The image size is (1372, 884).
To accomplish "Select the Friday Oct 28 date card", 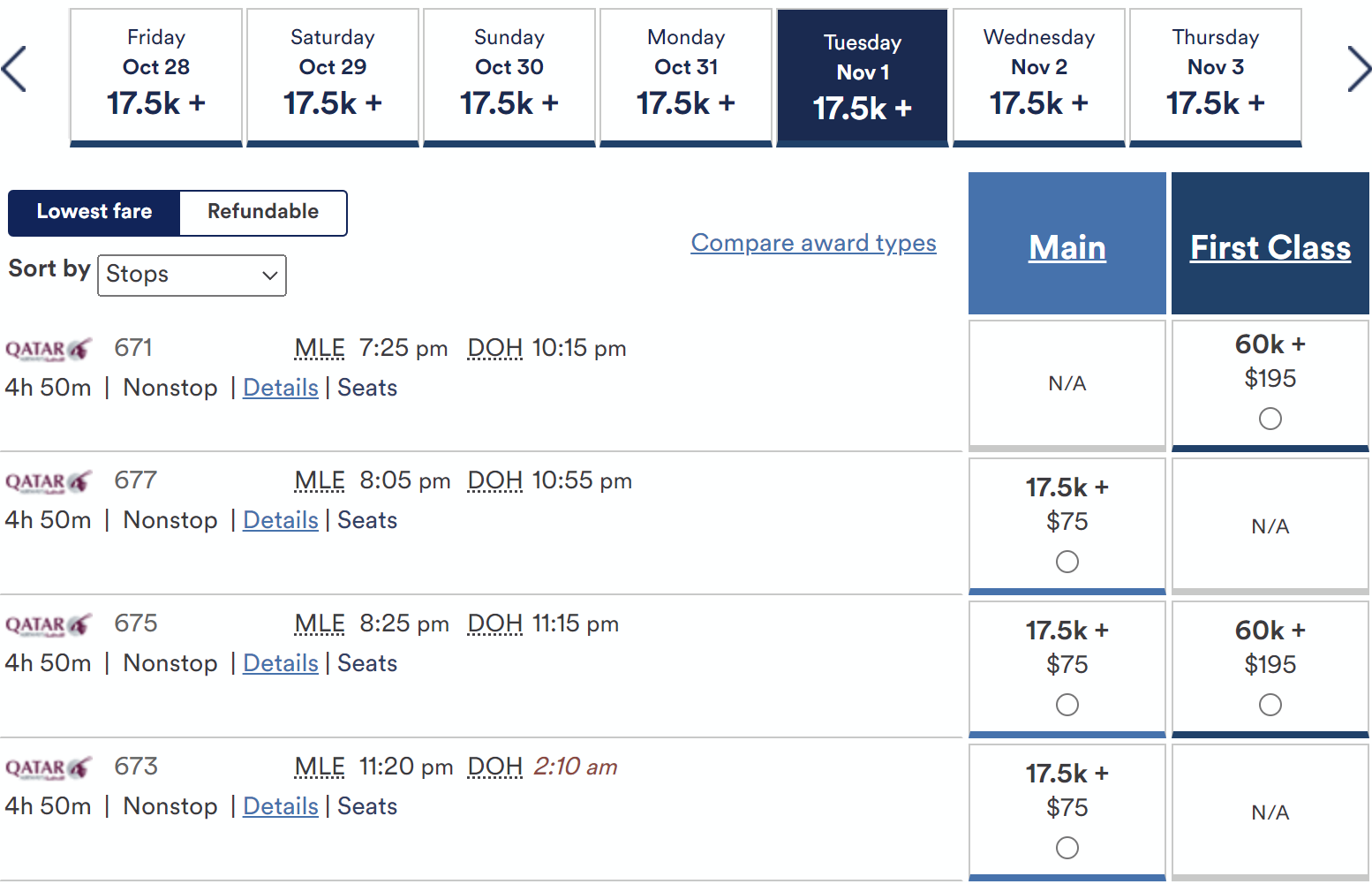I will pyautogui.click(x=155, y=76).
